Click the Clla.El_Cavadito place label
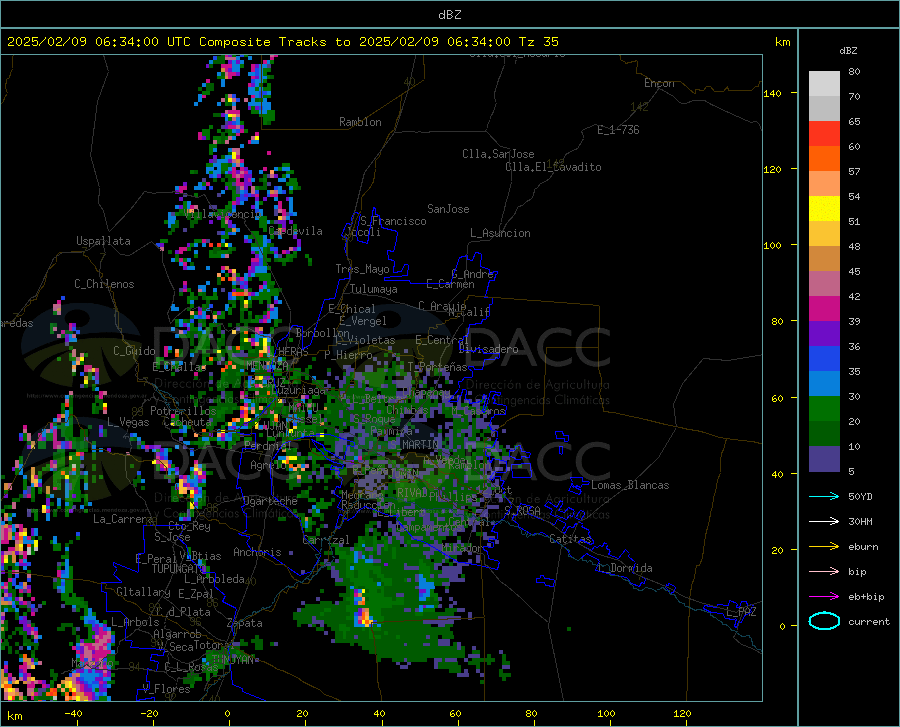This screenshot has height=727, width=900. click(x=553, y=167)
